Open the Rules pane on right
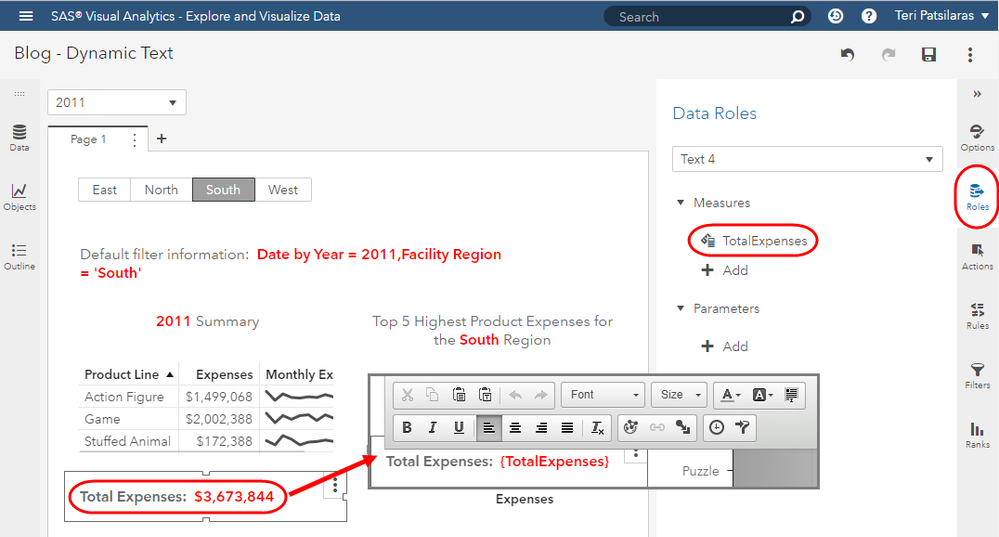The image size is (999, 537). click(x=977, y=314)
